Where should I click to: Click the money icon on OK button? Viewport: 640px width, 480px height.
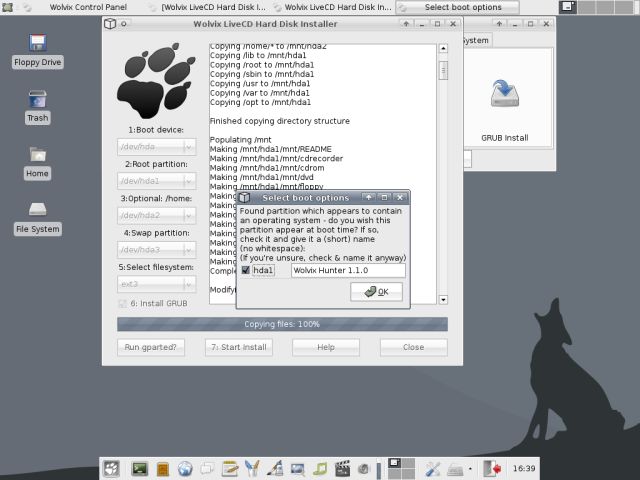(370, 291)
